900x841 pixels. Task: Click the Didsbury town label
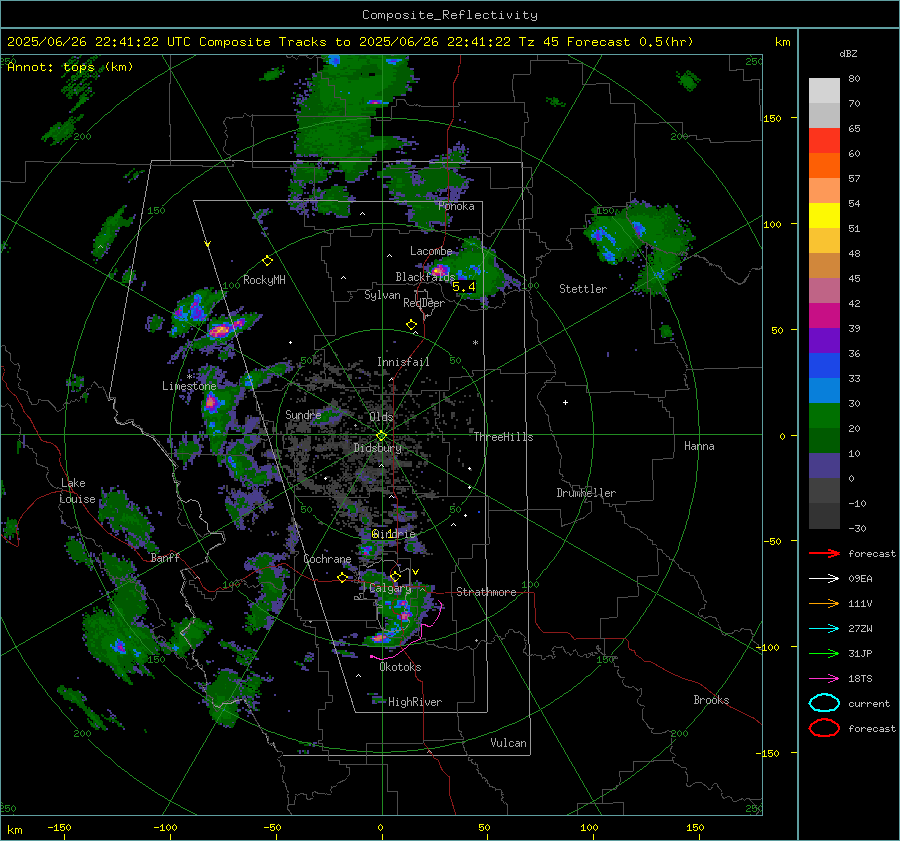click(377, 448)
